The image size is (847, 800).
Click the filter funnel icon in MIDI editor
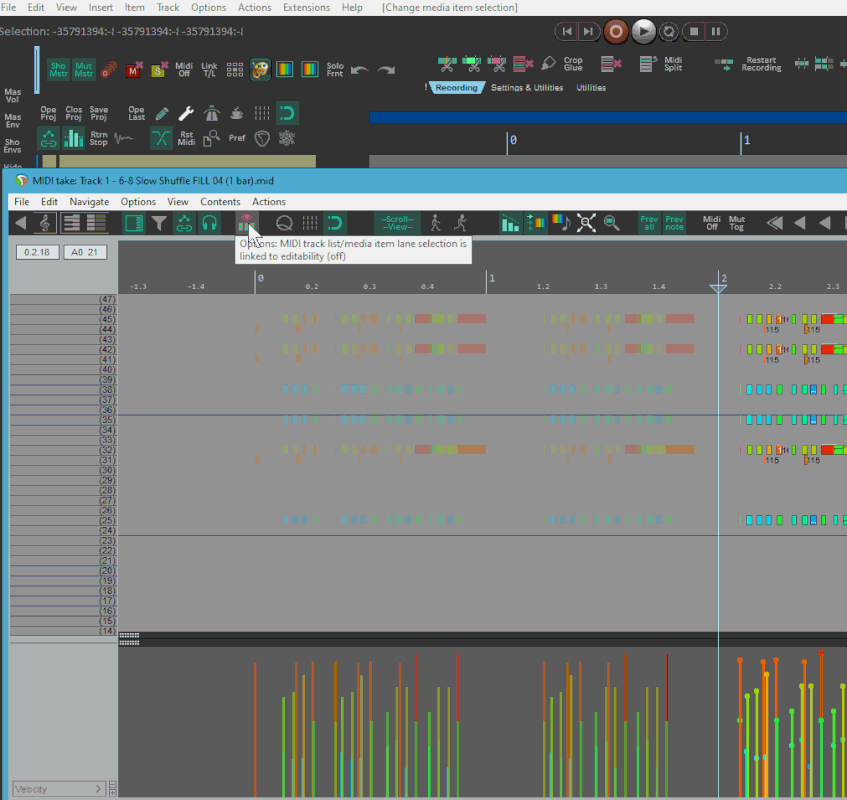[159, 223]
